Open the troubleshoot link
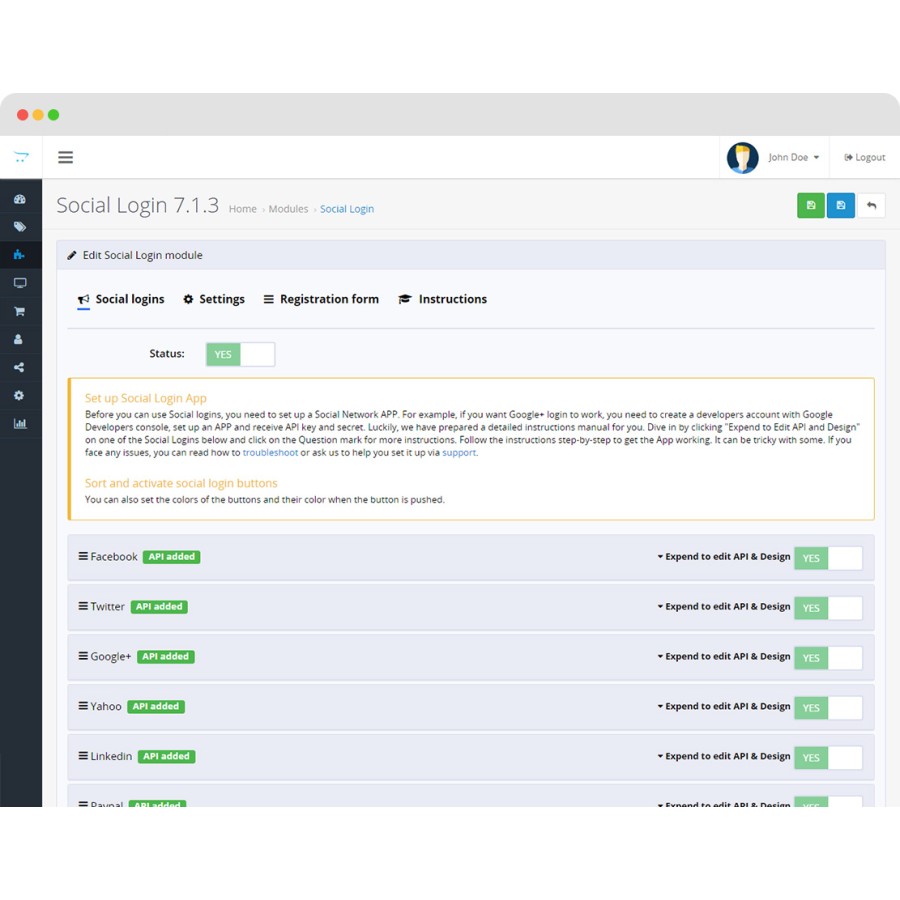 coord(270,452)
